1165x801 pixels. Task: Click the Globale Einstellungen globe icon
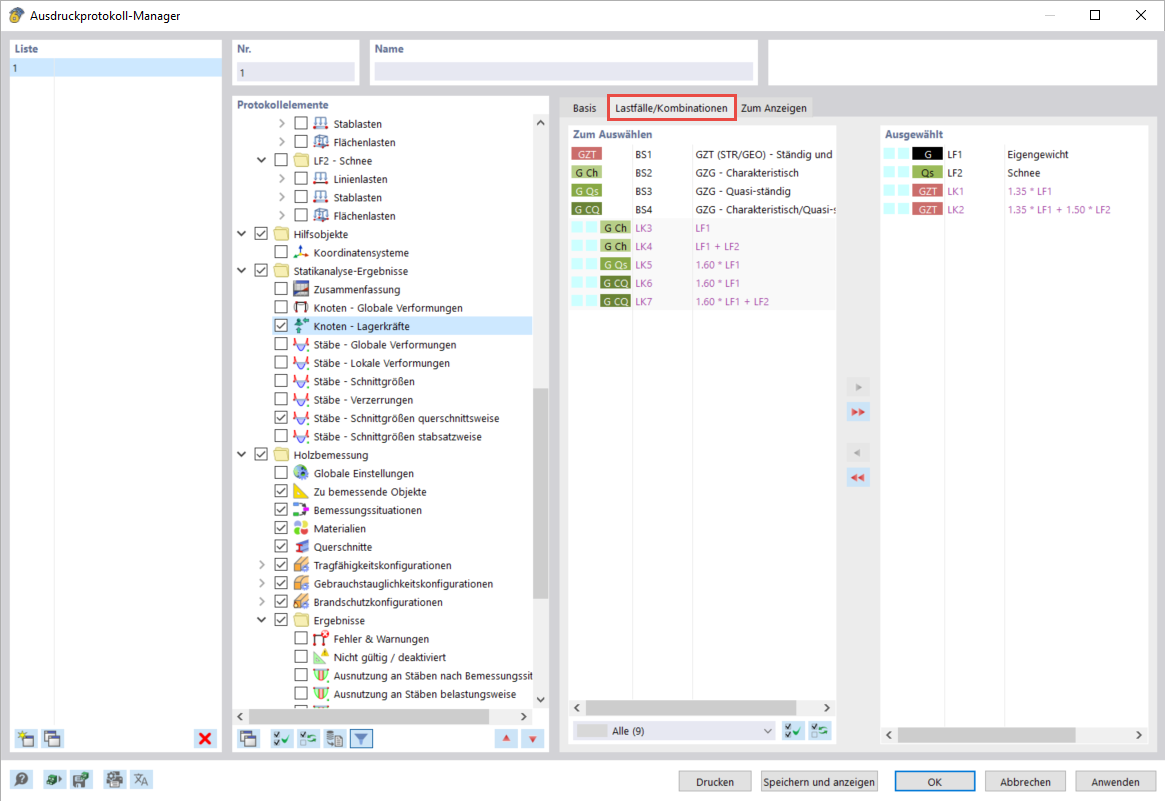(301, 473)
